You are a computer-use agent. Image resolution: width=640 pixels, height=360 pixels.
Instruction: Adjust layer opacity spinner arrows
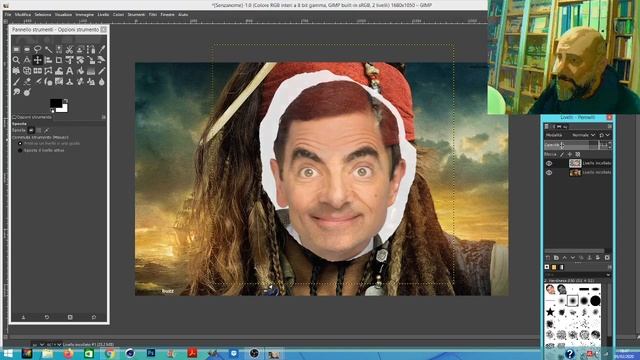coord(610,145)
